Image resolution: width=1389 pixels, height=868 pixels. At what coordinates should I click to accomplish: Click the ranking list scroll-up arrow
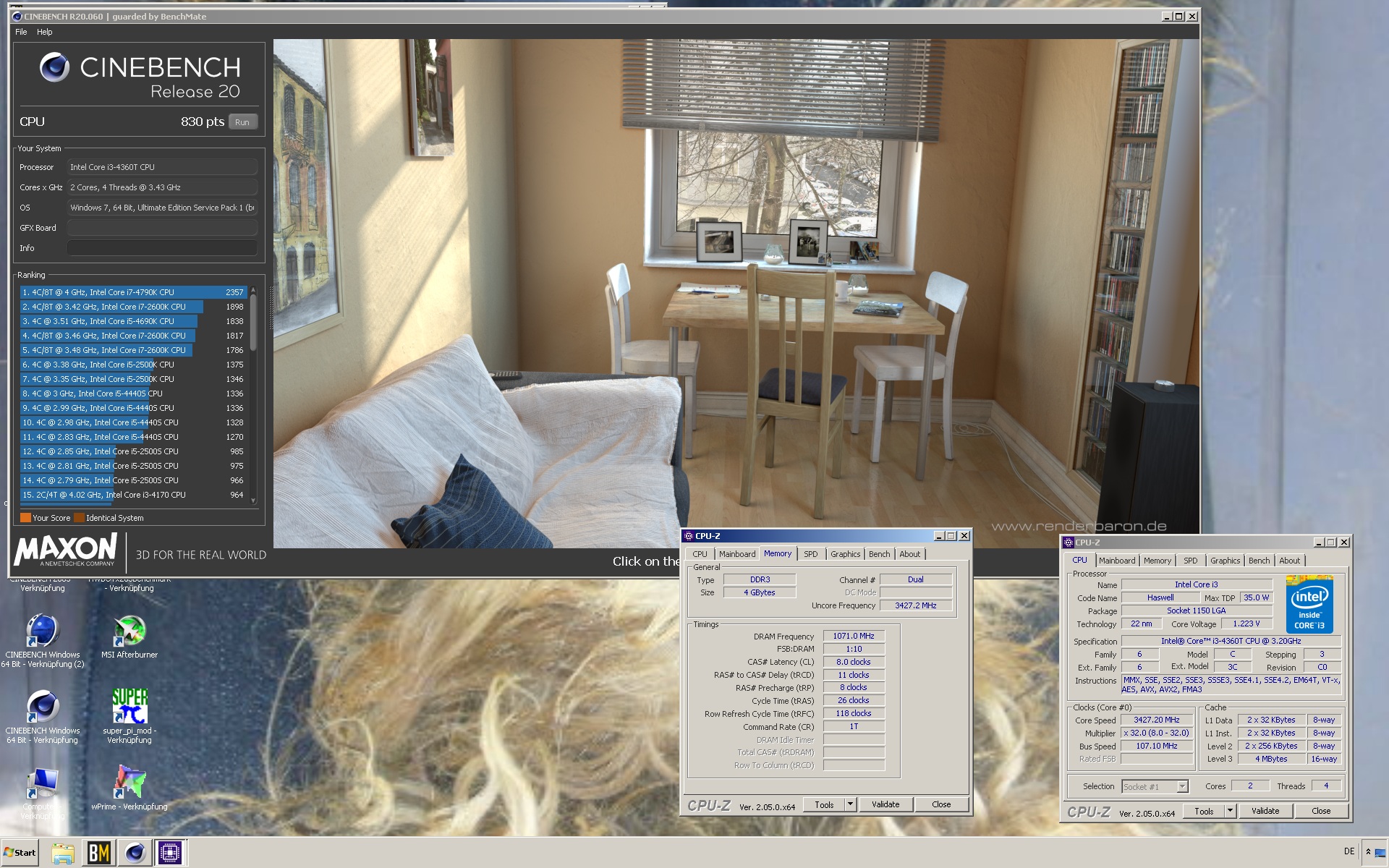coord(253,291)
